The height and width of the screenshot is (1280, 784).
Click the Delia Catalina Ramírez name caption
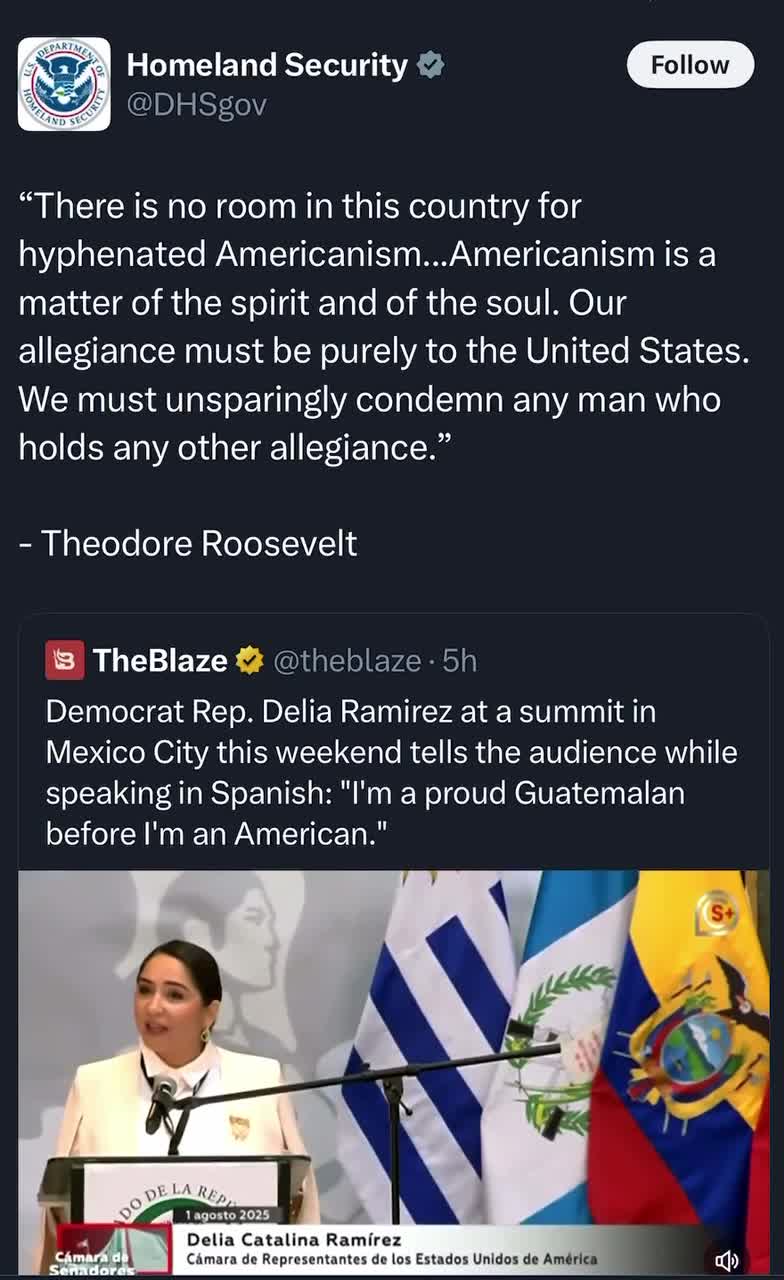pos(294,1240)
